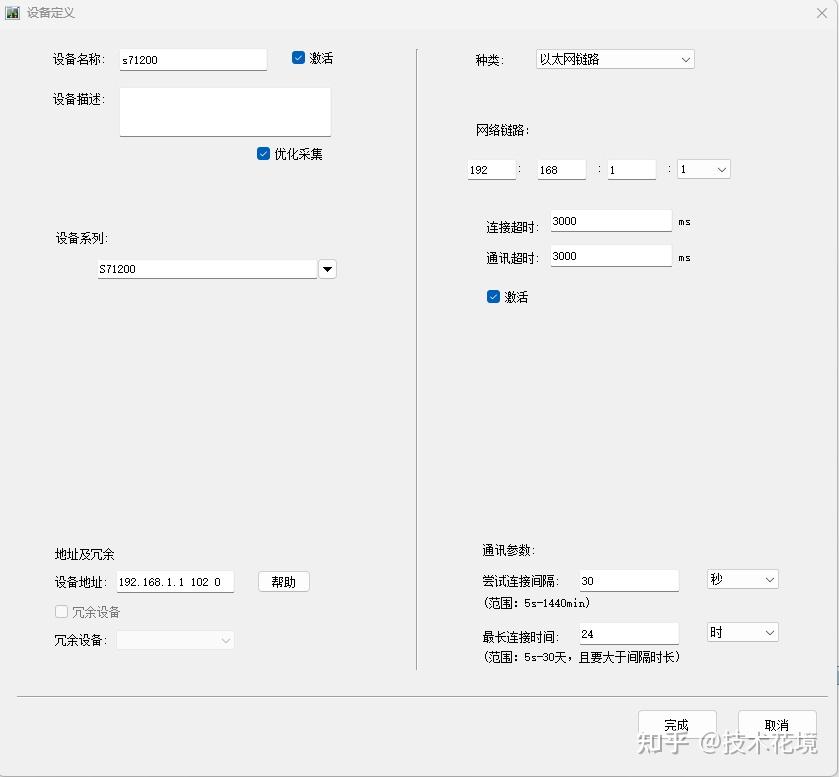Select the 设备地址 field showing 192.168.1.1
839x777 pixels.
tap(175, 581)
